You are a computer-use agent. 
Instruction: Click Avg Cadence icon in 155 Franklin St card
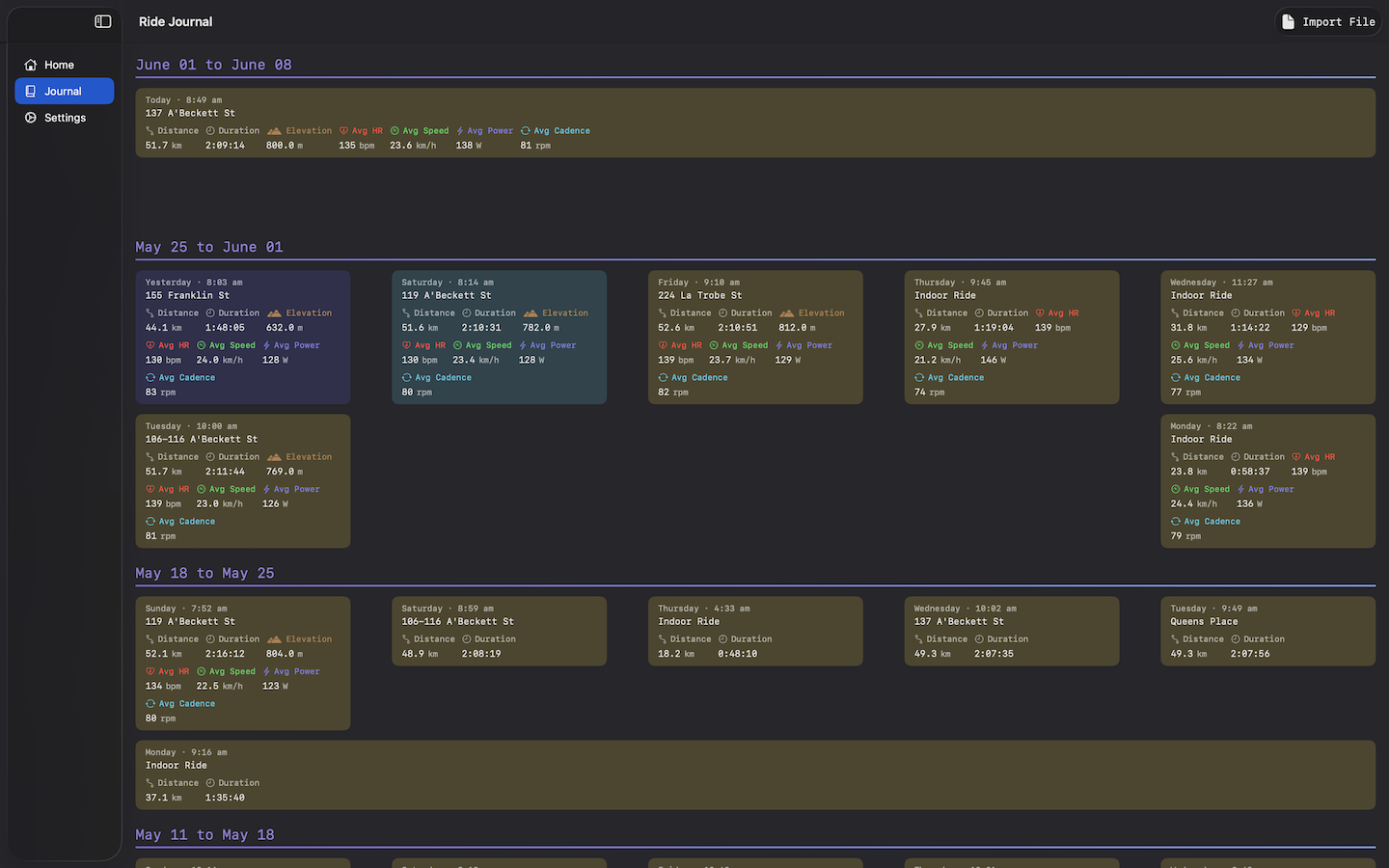point(150,377)
